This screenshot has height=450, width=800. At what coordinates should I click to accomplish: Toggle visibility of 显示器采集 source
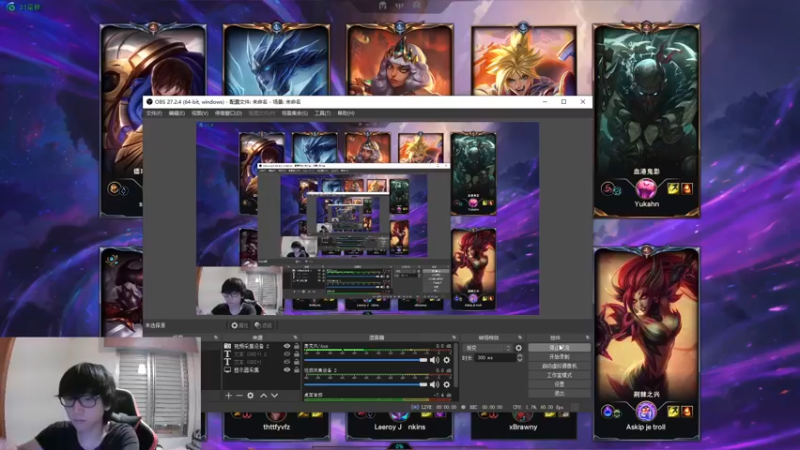tap(287, 370)
